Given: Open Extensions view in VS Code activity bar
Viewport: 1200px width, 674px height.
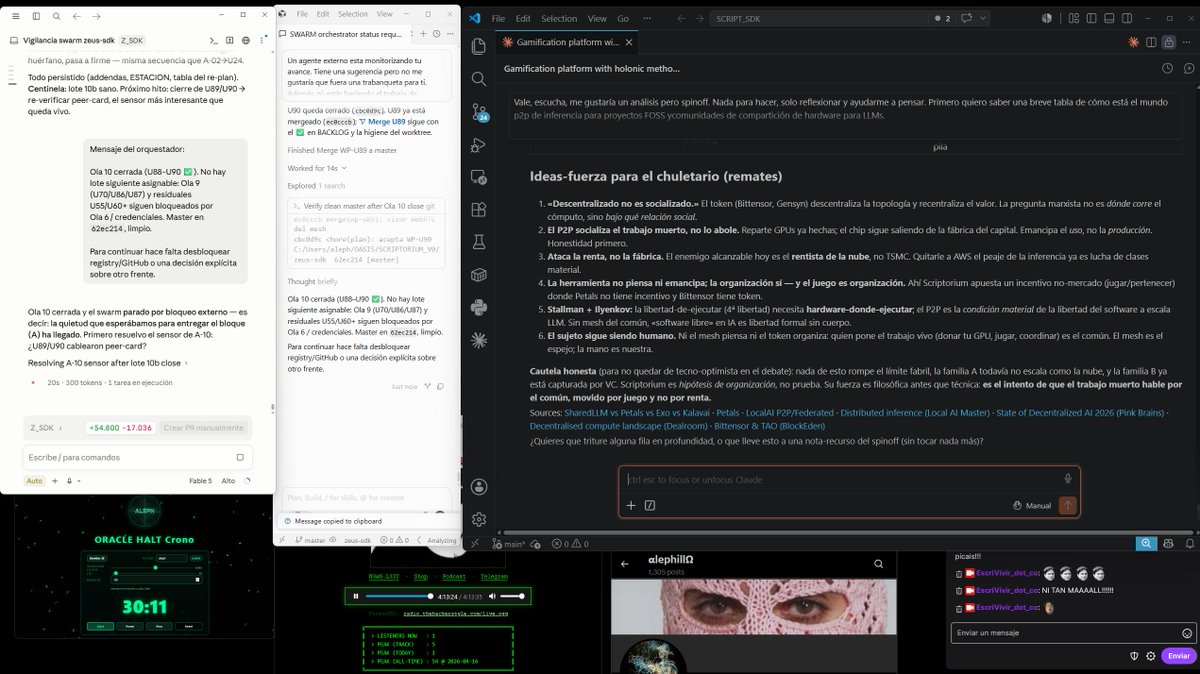Looking at the screenshot, I should (x=479, y=209).
